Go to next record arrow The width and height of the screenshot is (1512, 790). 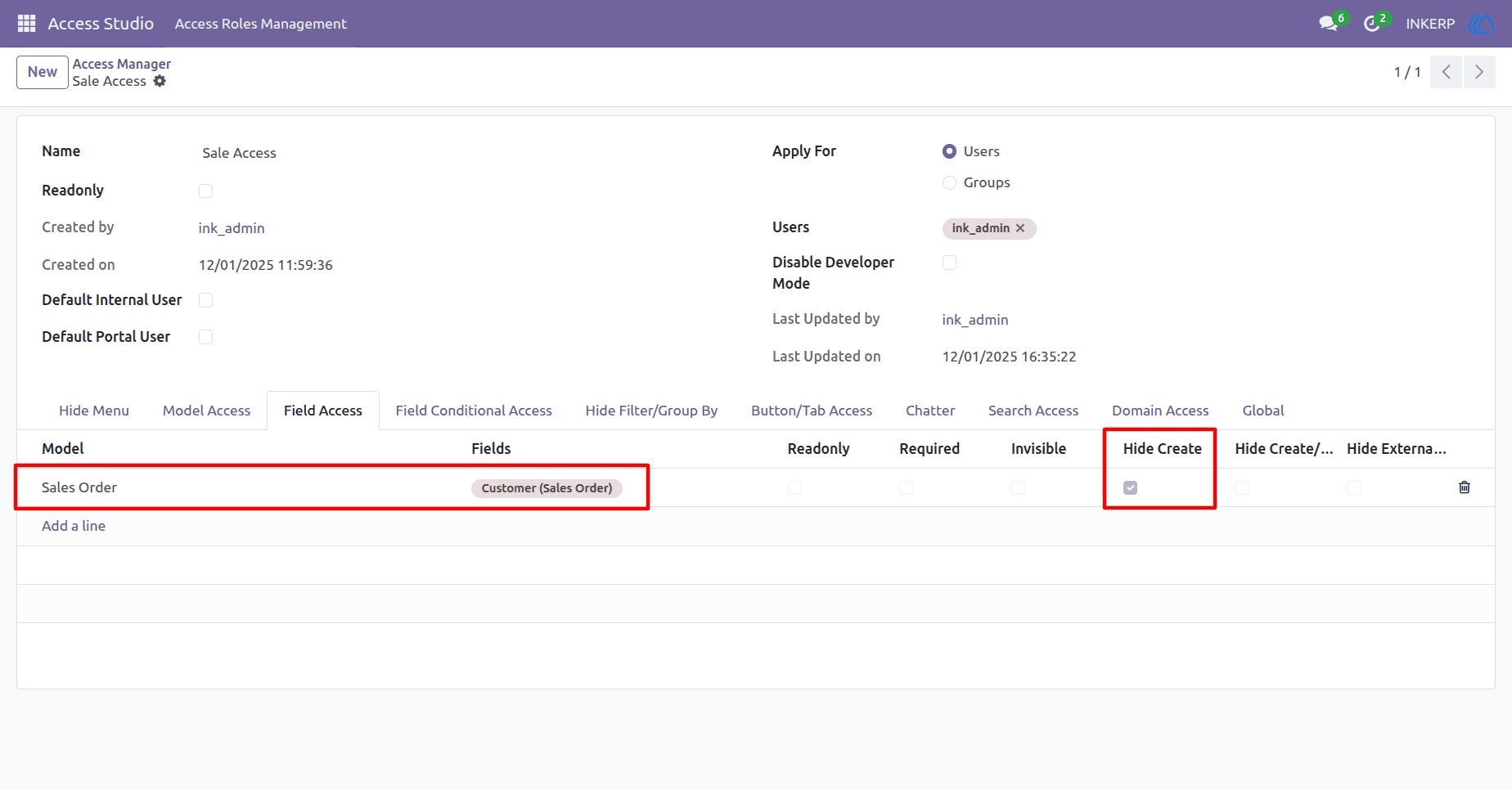click(1478, 72)
